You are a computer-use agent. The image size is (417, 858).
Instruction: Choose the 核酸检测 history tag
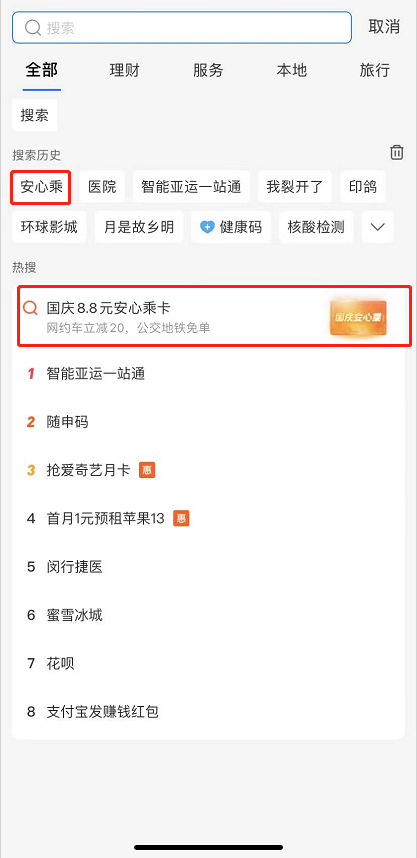(316, 227)
